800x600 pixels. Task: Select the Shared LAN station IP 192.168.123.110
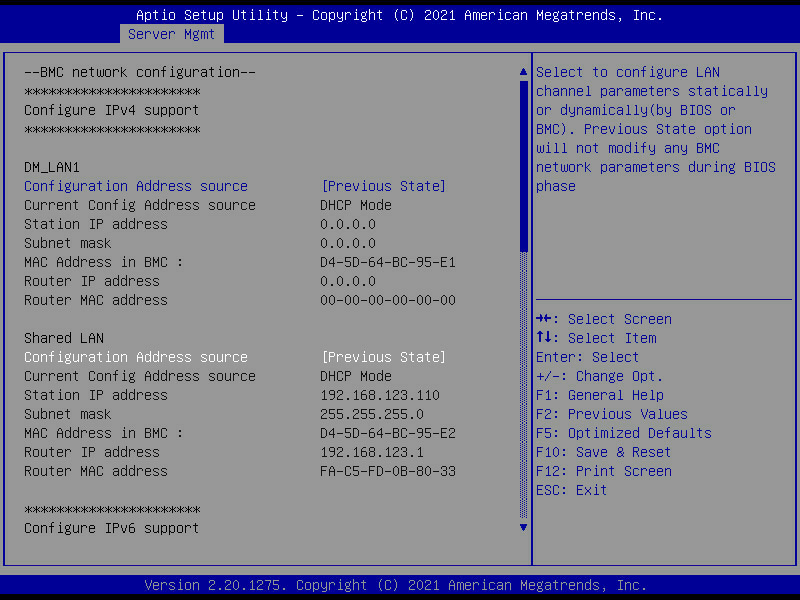click(x=379, y=395)
